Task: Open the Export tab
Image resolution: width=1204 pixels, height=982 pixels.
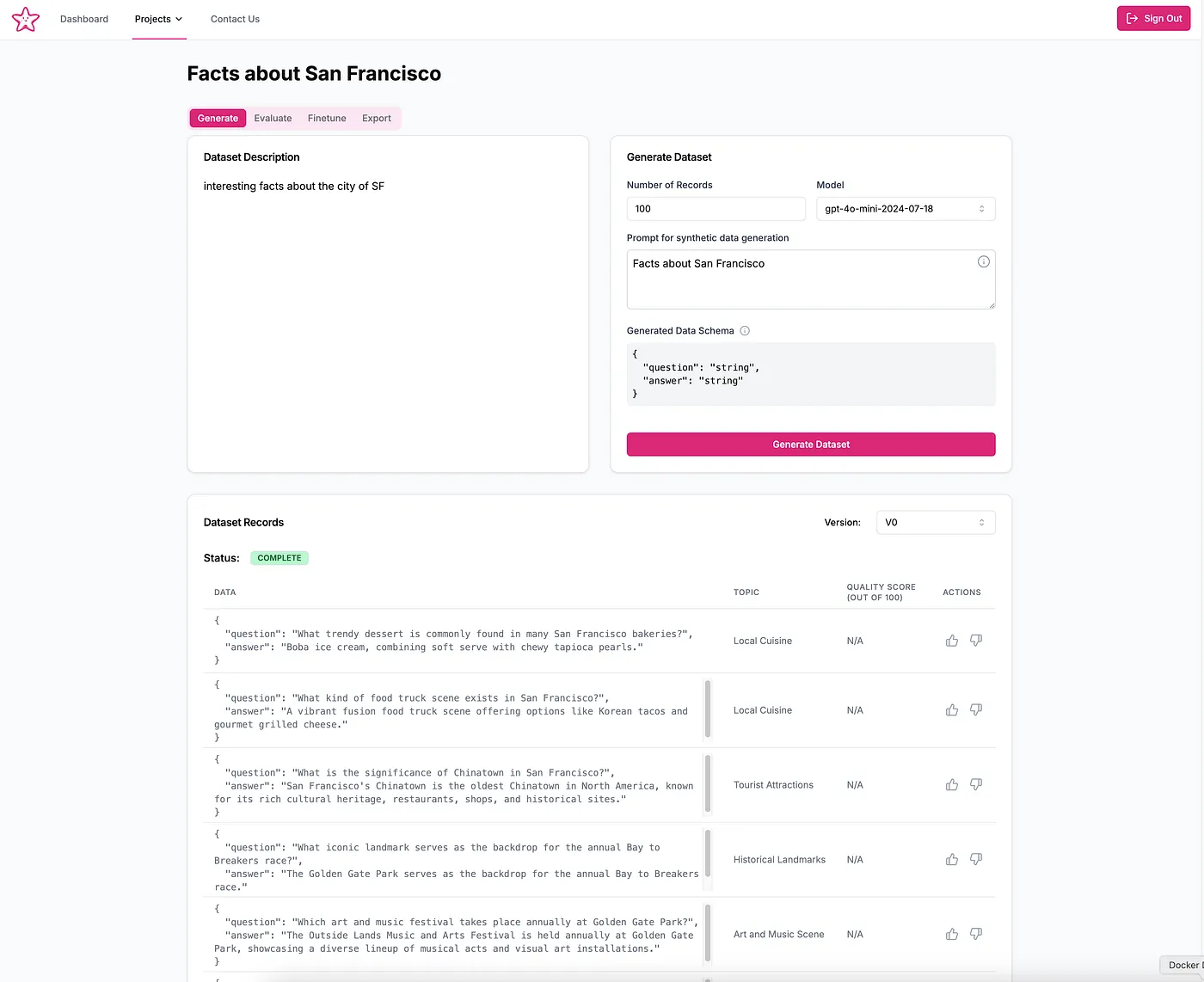Action: [x=376, y=118]
